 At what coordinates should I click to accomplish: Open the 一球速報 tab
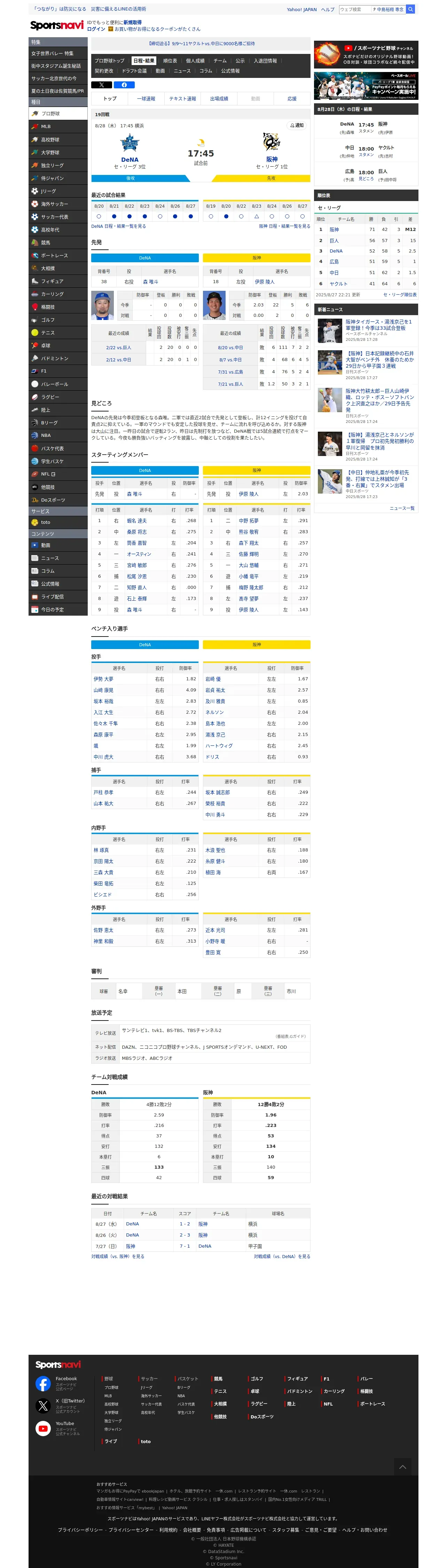pos(146,99)
